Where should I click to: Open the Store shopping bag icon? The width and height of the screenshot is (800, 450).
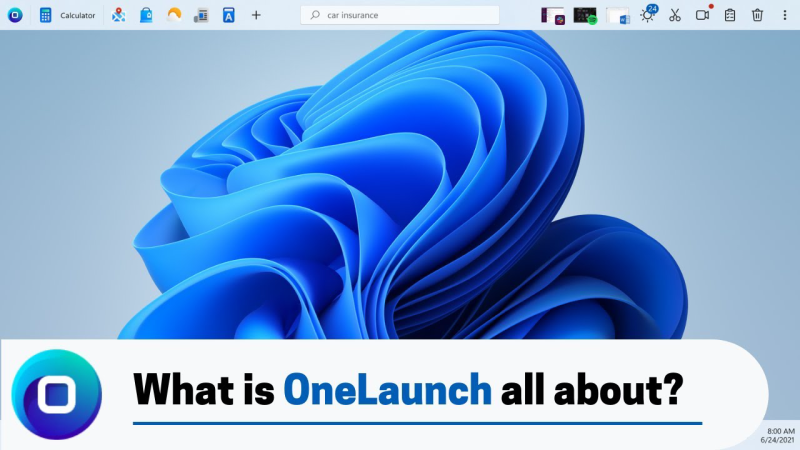pyautogui.click(x=146, y=15)
